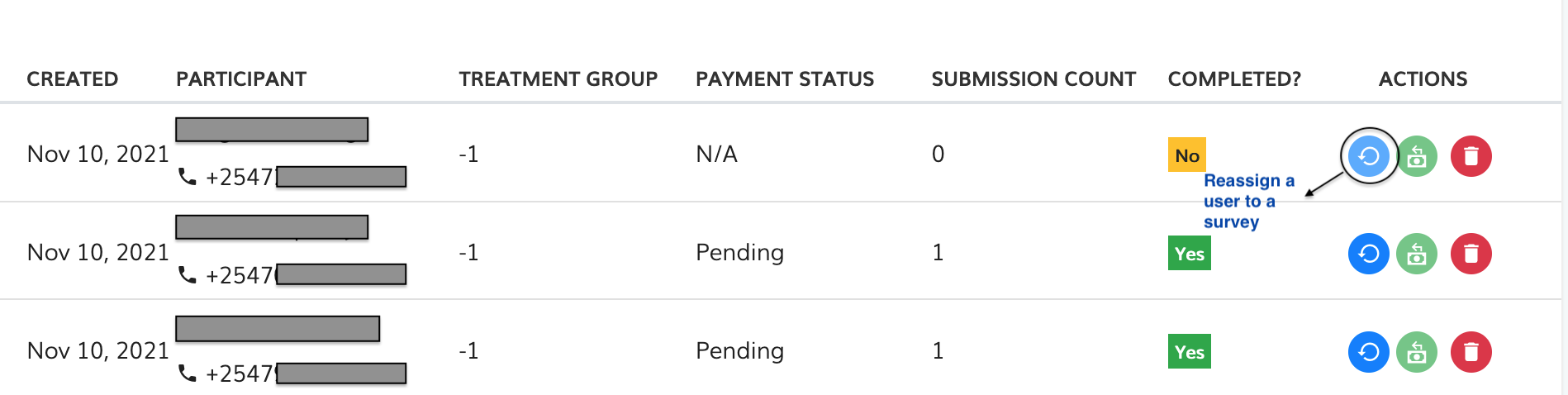Reassign the second row participant to a survey
The width and height of the screenshot is (1568, 395).
pyautogui.click(x=1368, y=254)
